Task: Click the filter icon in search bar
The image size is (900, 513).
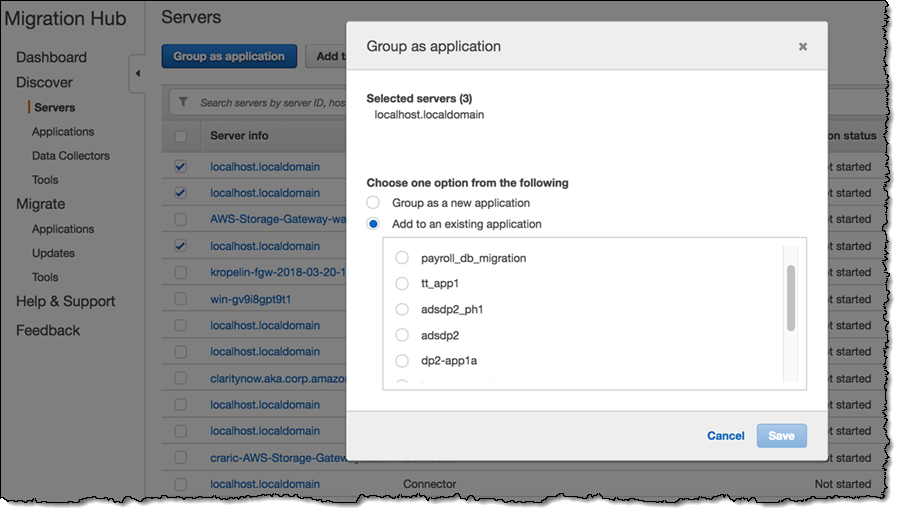Action: (x=183, y=102)
